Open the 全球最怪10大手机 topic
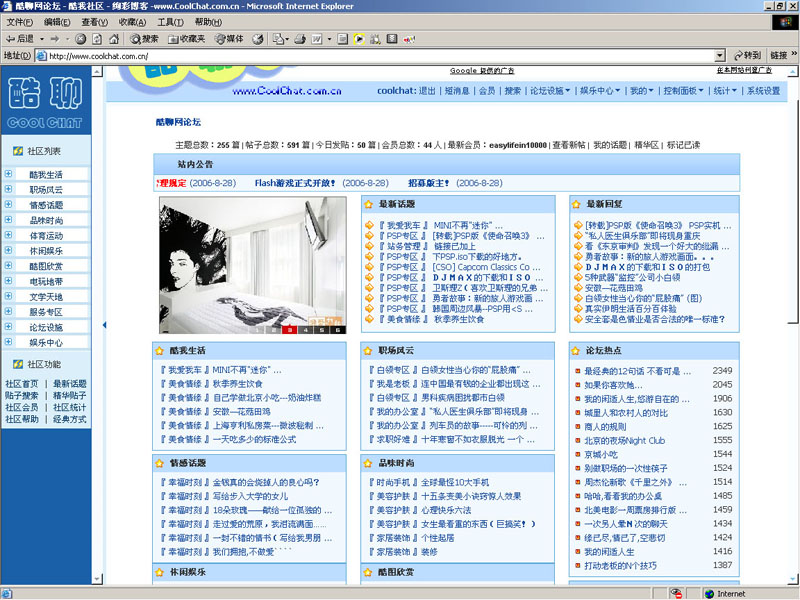This screenshot has width=800, height=600. pos(455,482)
